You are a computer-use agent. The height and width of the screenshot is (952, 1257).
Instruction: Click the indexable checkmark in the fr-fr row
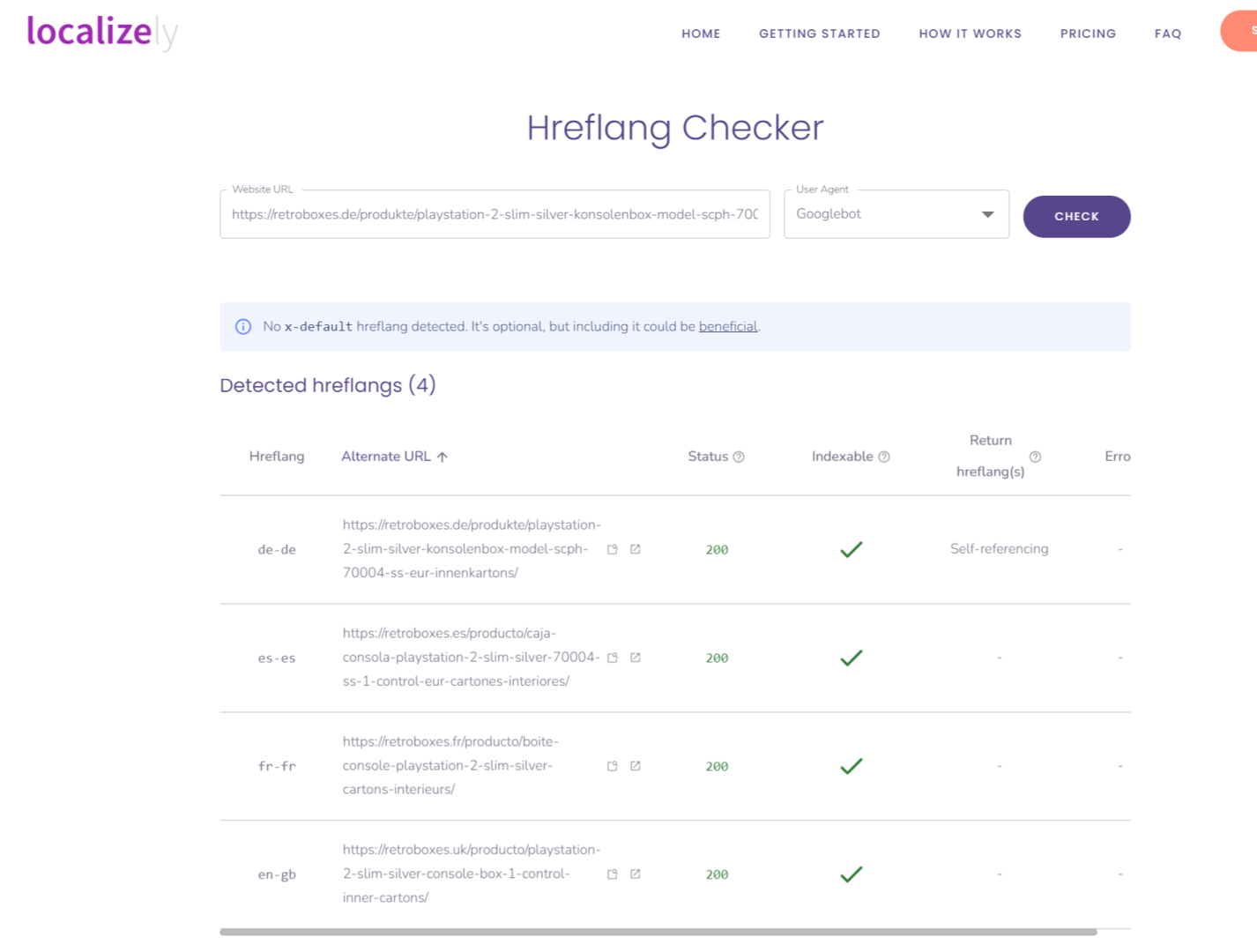pyautogui.click(x=852, y=766)
